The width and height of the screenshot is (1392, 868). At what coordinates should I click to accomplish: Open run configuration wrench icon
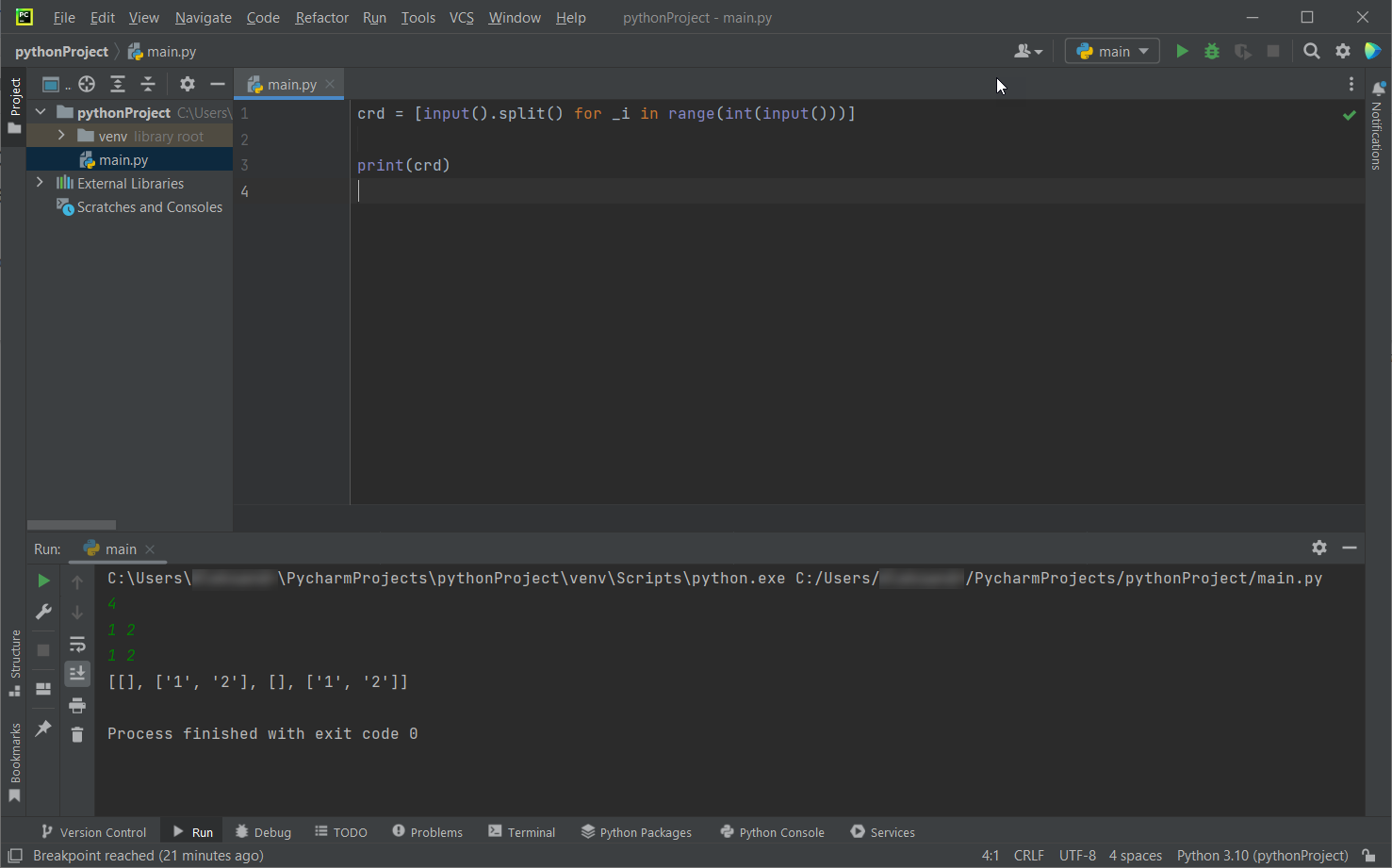pos(43,612)
